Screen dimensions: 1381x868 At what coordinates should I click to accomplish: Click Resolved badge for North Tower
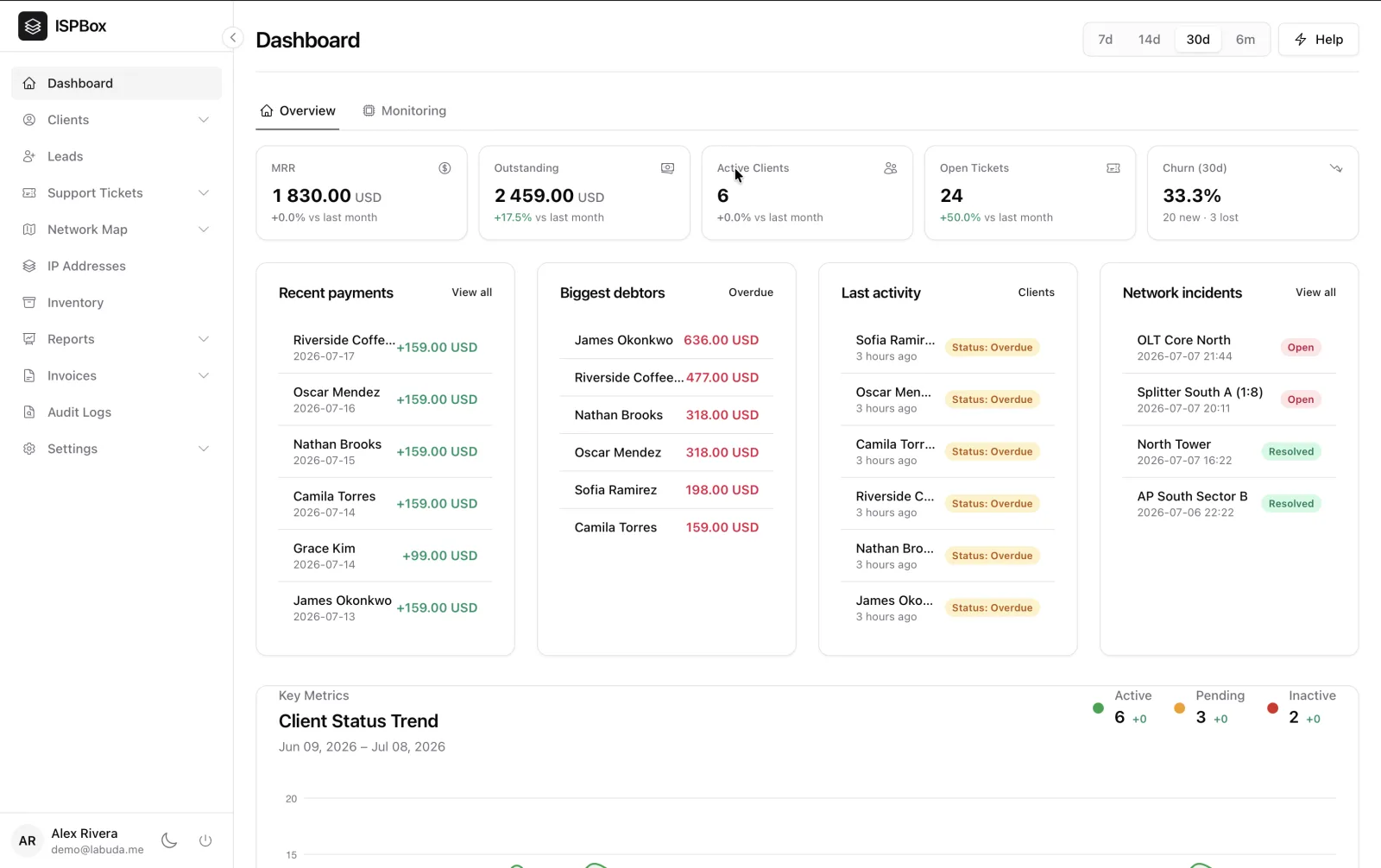pos(1291,451)
